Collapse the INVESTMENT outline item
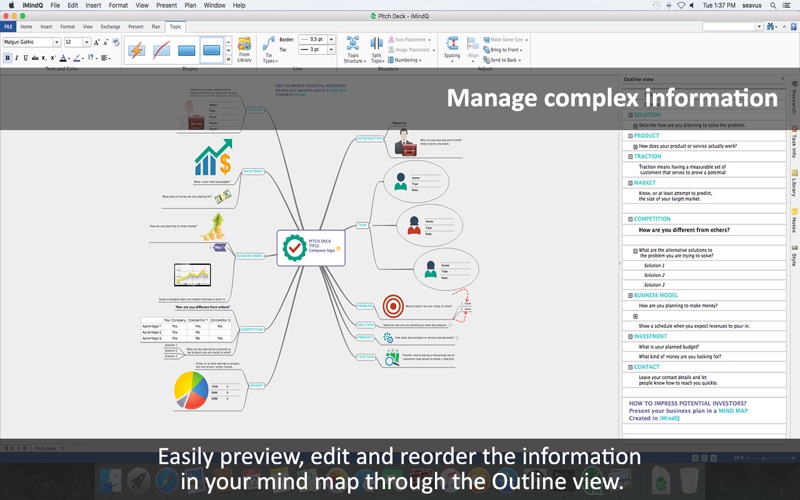800x500 pixels. click(630, 337)
